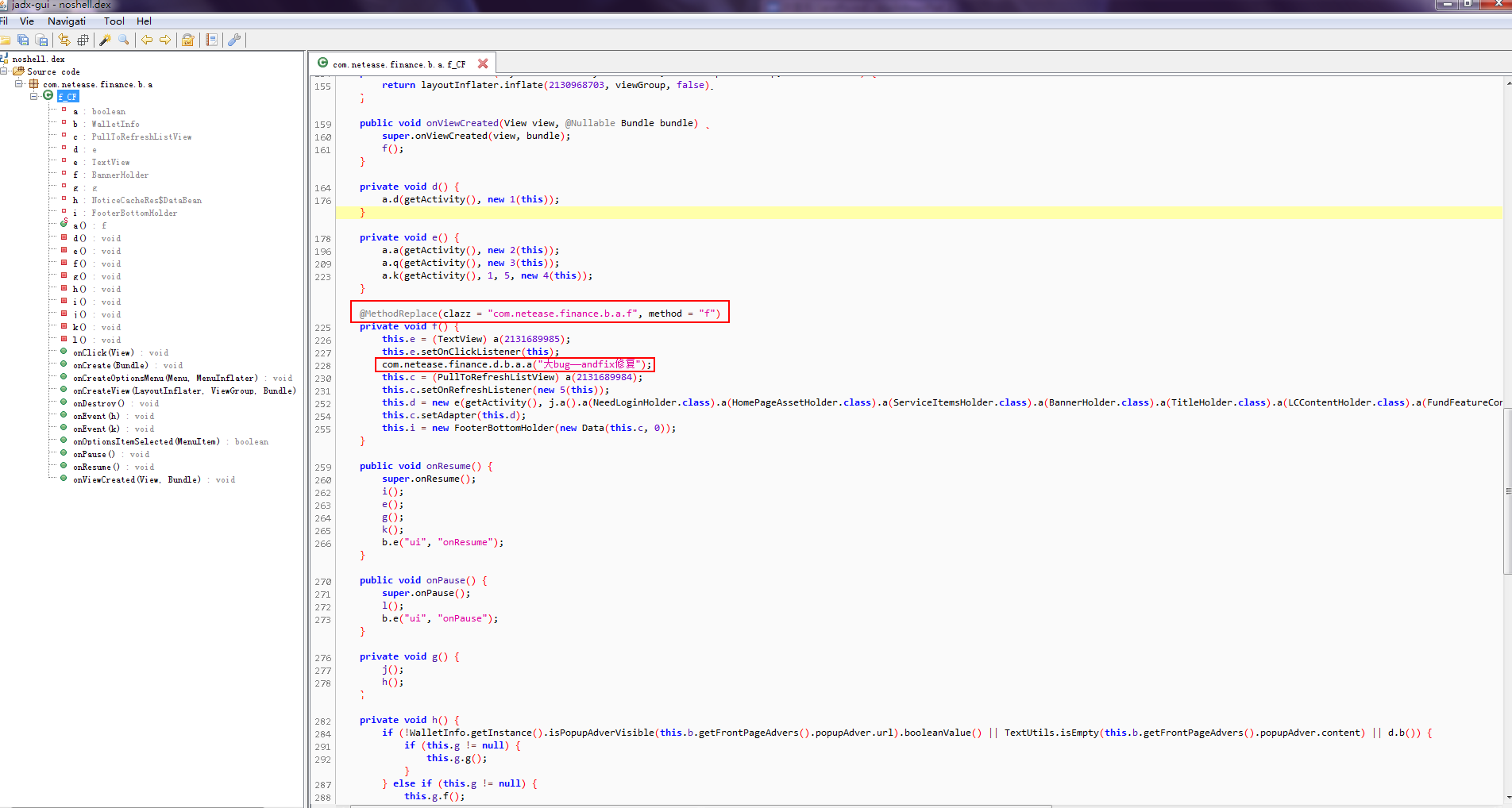Viewport: 1512px width, 808px height.
Task: Click the Source code folder icon
Action: coord(18,71)
